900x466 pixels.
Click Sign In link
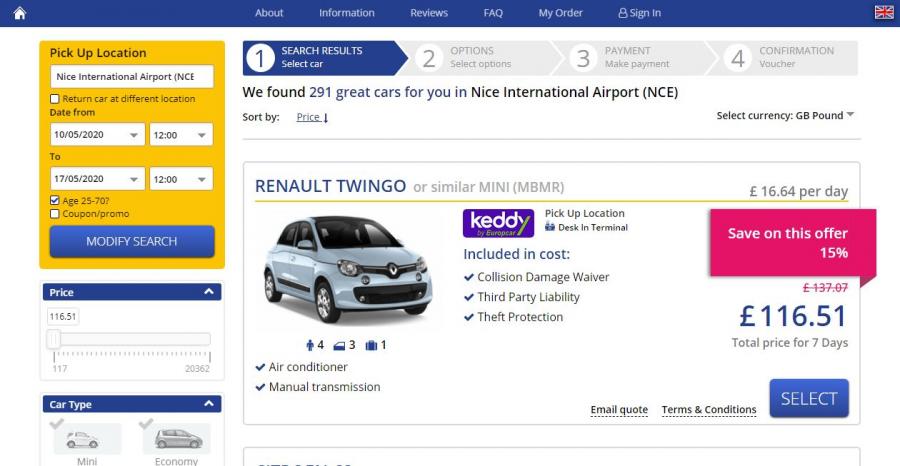click(639, 13)
